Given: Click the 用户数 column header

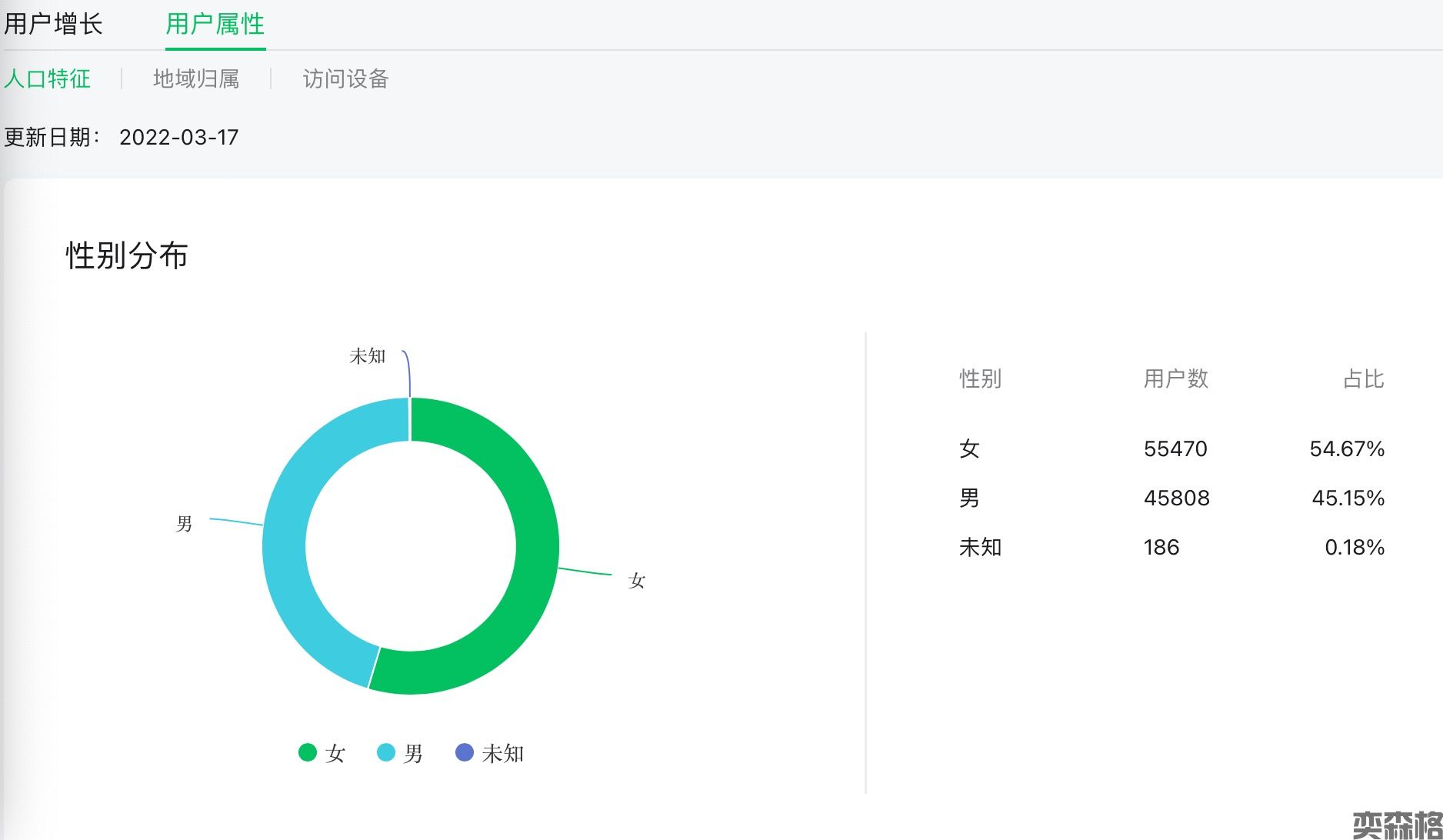Looking at the screenshot, I should click(x=1175, y=378).
